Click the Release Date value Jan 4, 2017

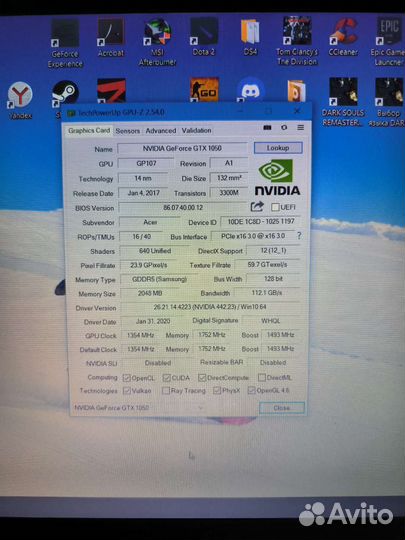click(143, 193)
